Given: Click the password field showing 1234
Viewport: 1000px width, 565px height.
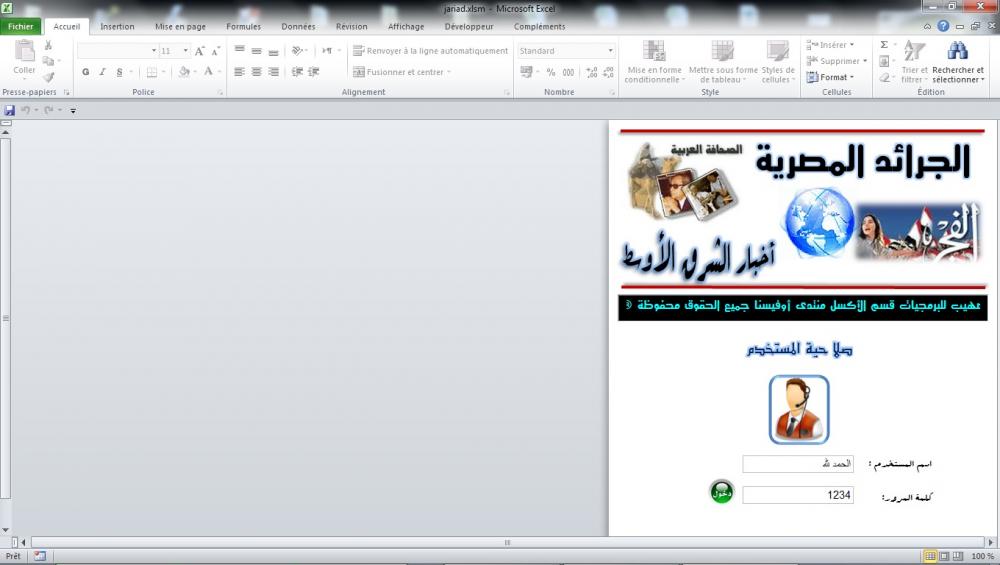Looking at the screenshot, I should pyautogui.click(x=798, y=495).
